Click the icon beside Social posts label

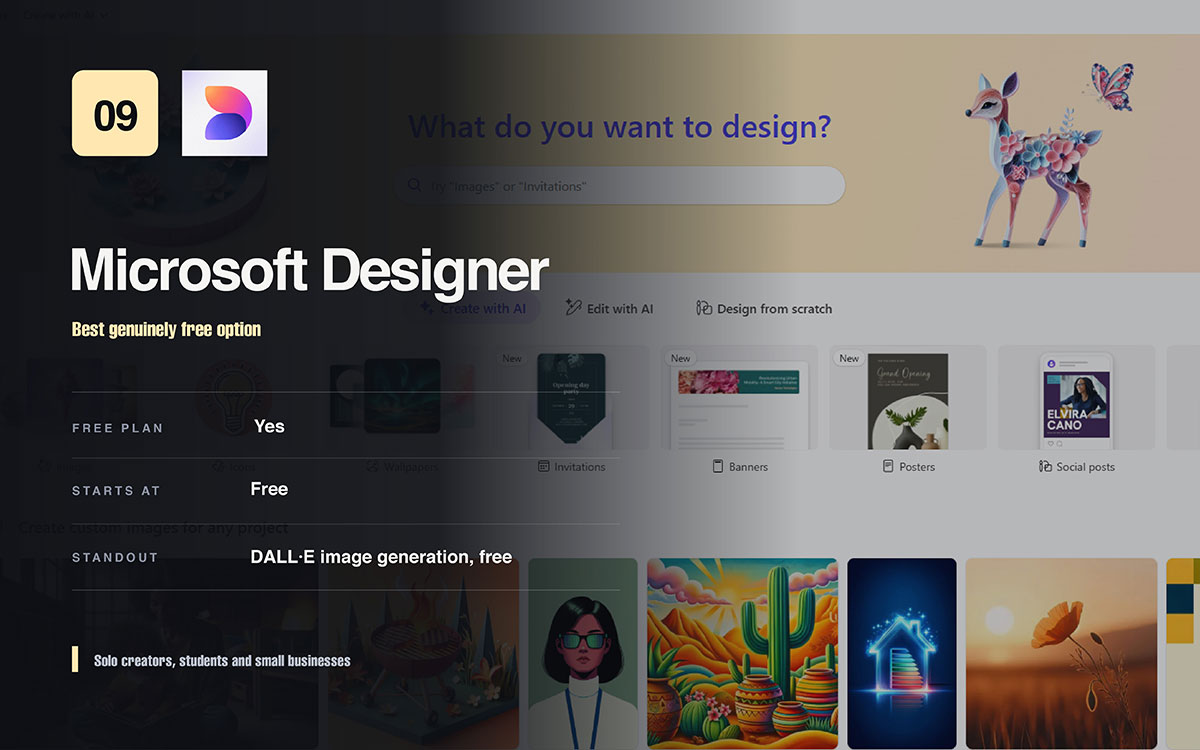pos(1046,466)
